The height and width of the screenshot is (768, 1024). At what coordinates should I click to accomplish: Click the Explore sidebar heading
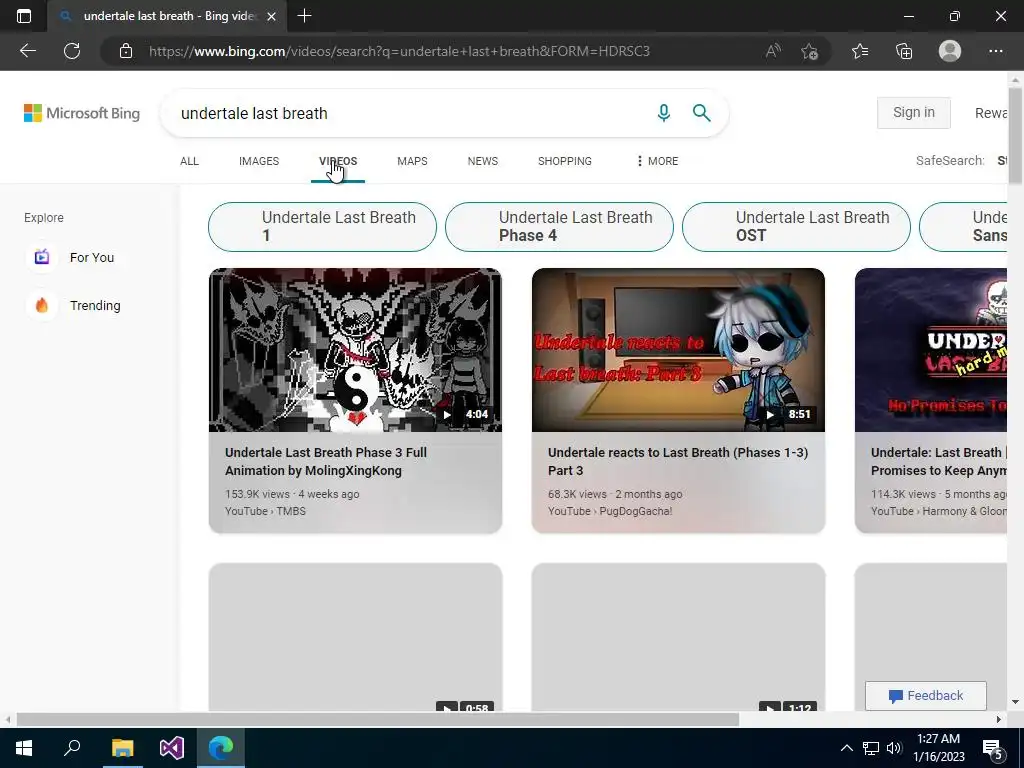(x=44, y=217)
